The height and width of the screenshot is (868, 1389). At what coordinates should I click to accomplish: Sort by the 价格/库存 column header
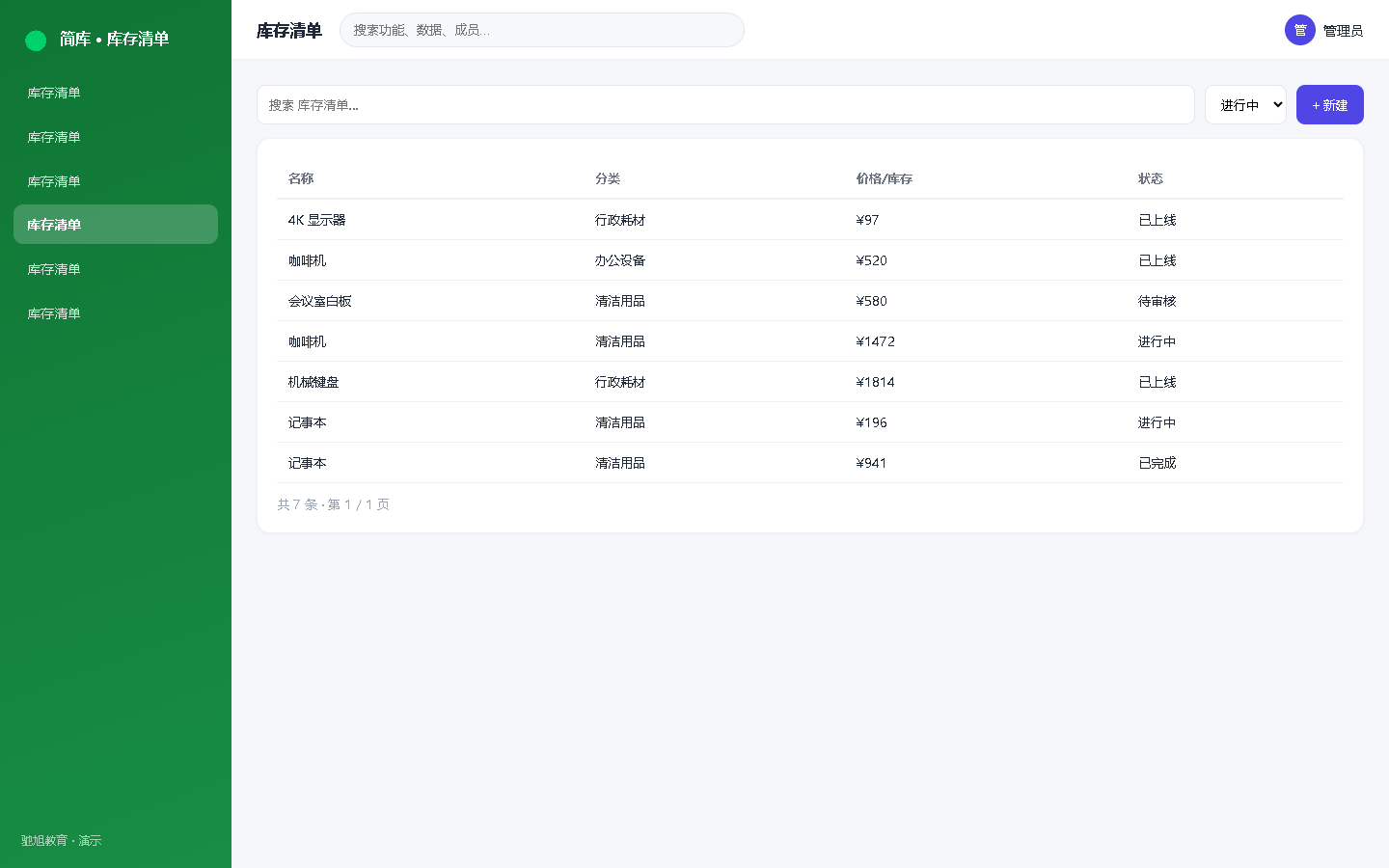(x=884, y=178)
